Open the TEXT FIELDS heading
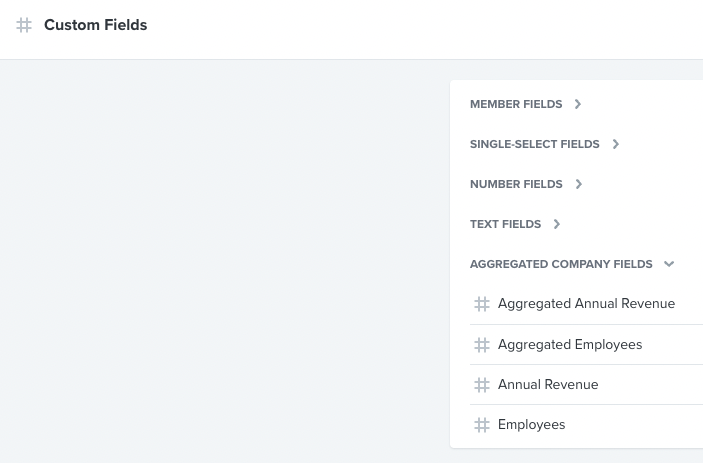Image resolution: width=703 pixels, height=463 pixels. (505, 224)
